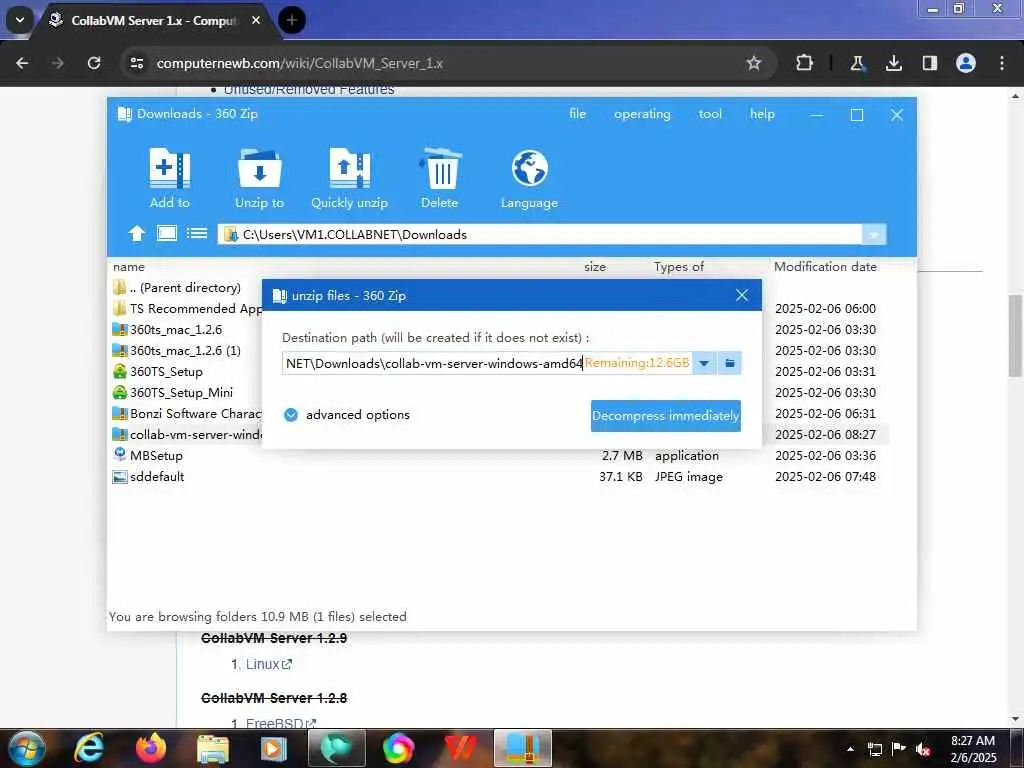The image size is (1024, 768).
Task: Go back in Chrome
Action: click(x=22, y=63)
